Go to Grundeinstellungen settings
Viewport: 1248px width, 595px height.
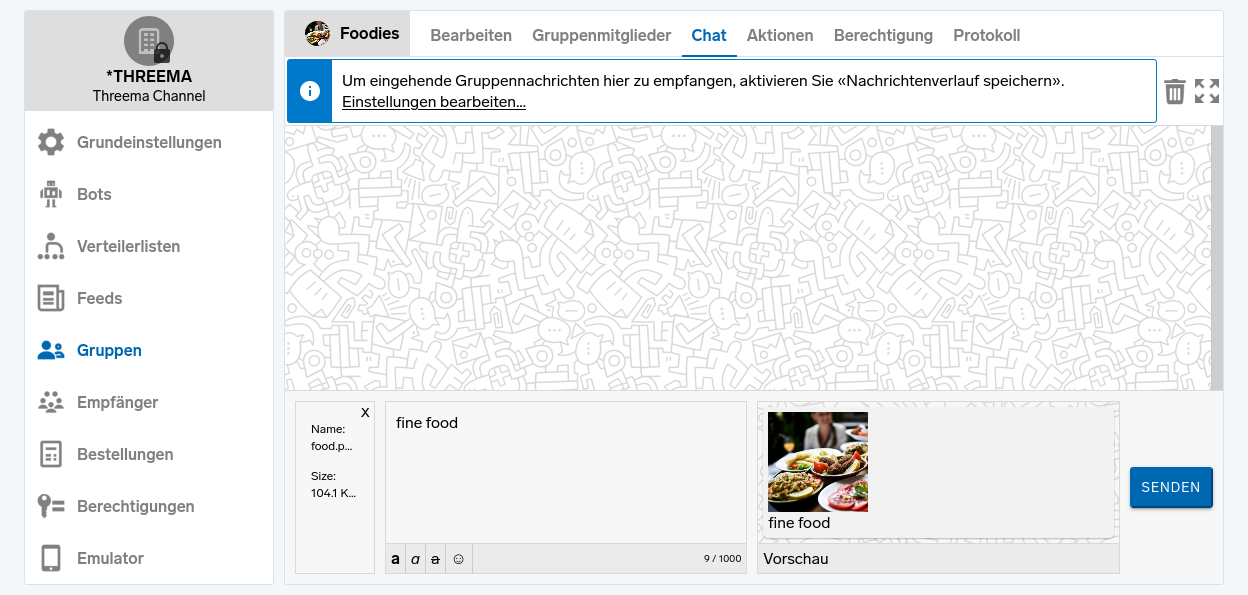(149, 142)
